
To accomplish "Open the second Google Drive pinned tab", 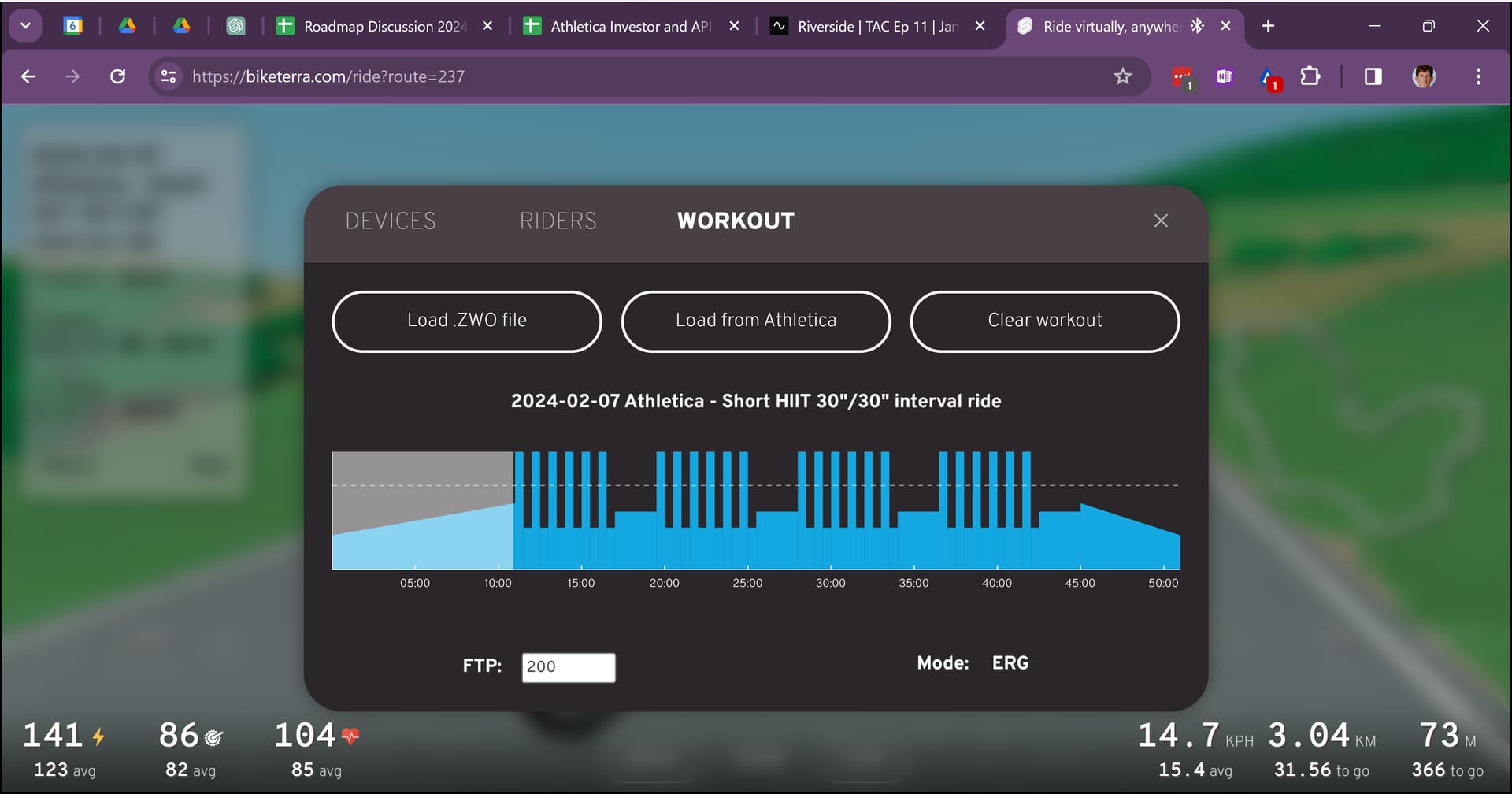I will (182, 26).
